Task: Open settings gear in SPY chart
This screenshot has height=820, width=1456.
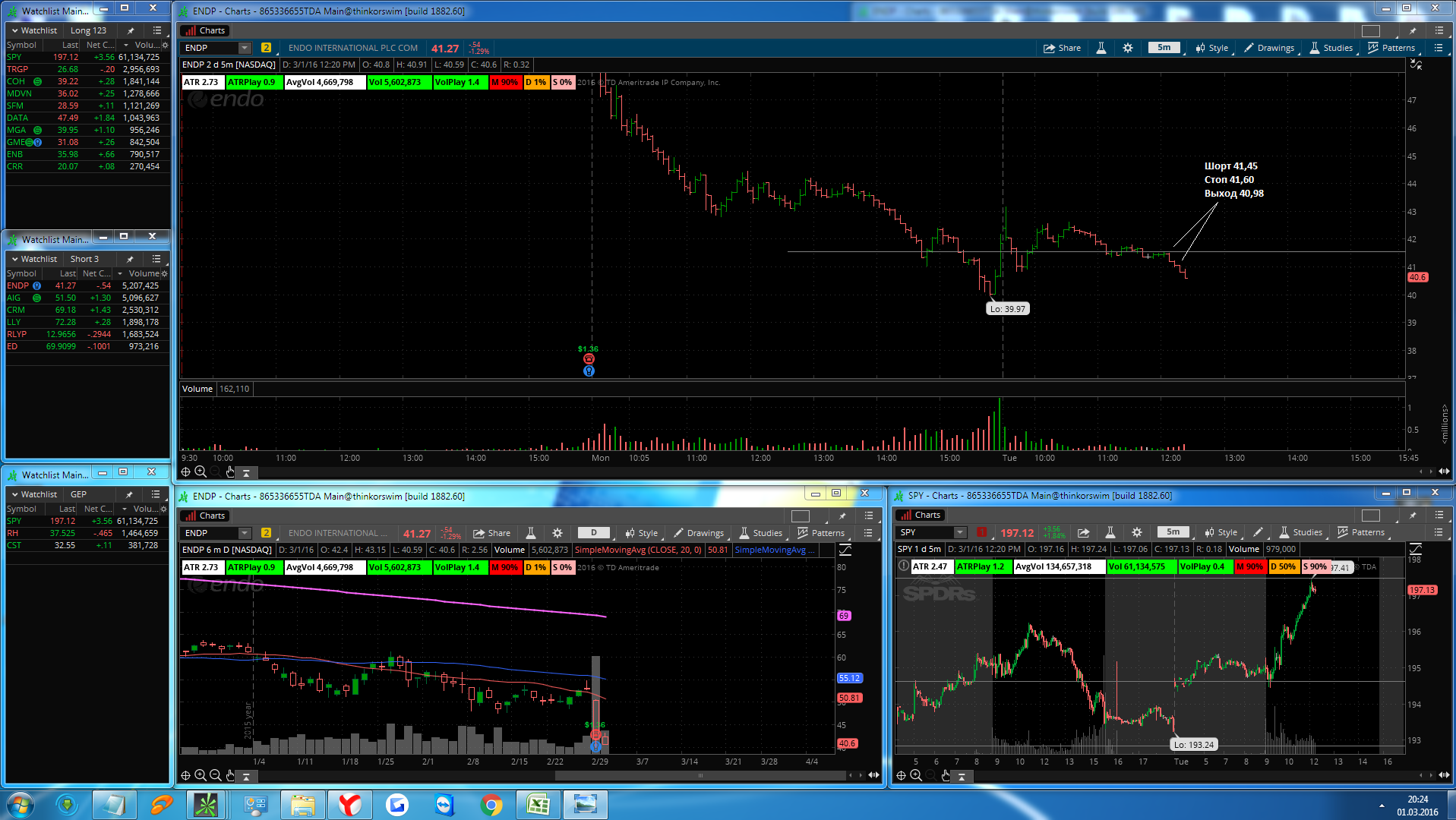Action: pyautogui.click(x=1137, y=532)
